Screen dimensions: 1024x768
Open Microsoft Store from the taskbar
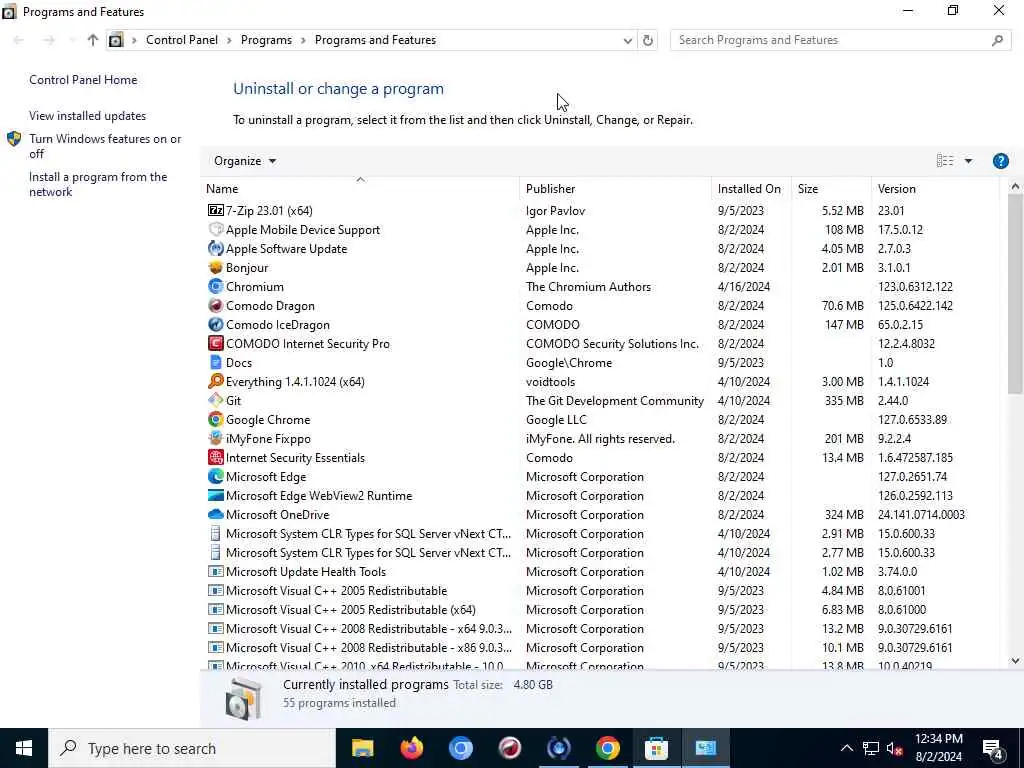(656, 748)
